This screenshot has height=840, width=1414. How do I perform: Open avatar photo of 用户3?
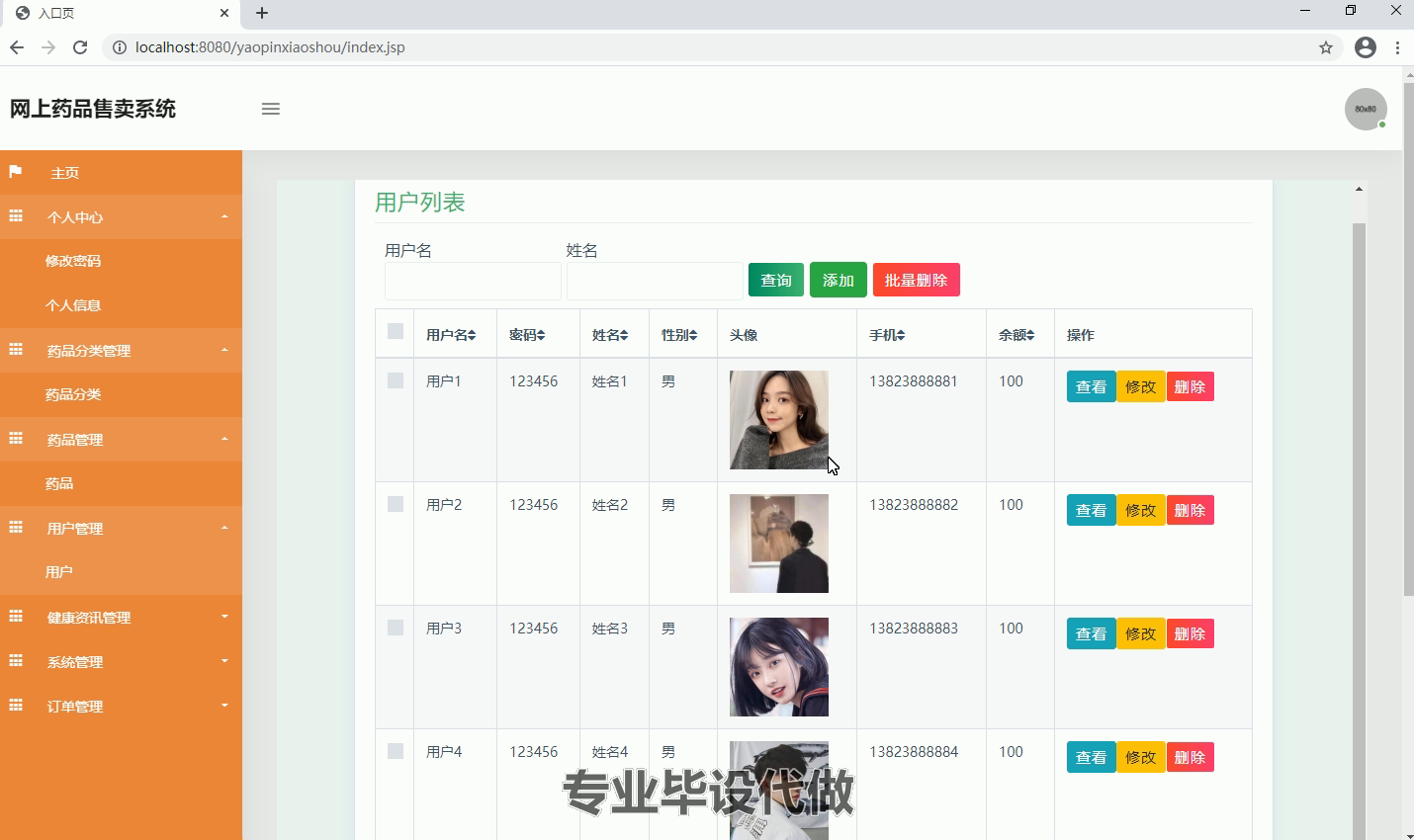779,667
